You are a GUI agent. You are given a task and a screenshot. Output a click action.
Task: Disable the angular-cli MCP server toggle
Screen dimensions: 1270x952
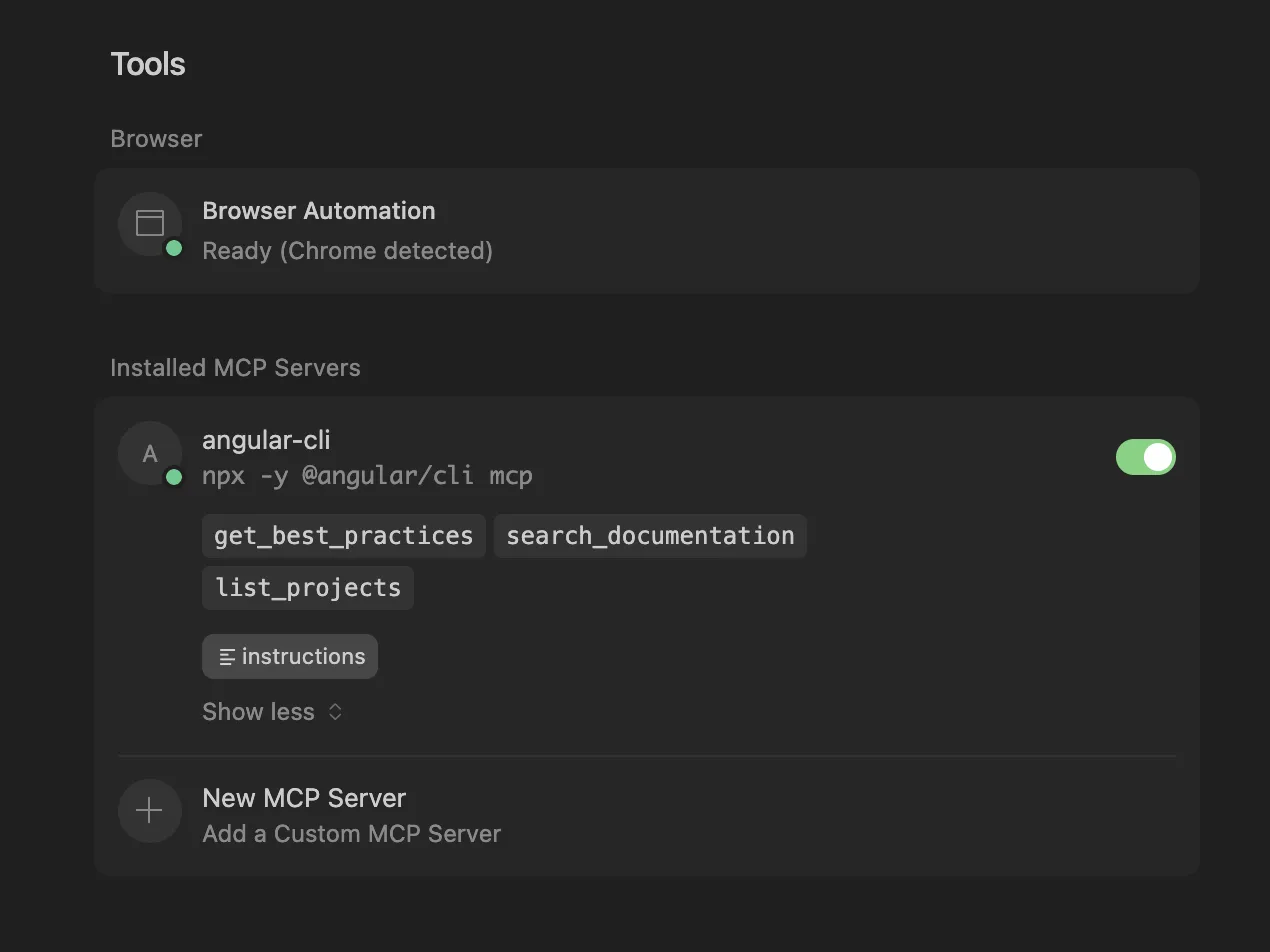(1145, 457)
